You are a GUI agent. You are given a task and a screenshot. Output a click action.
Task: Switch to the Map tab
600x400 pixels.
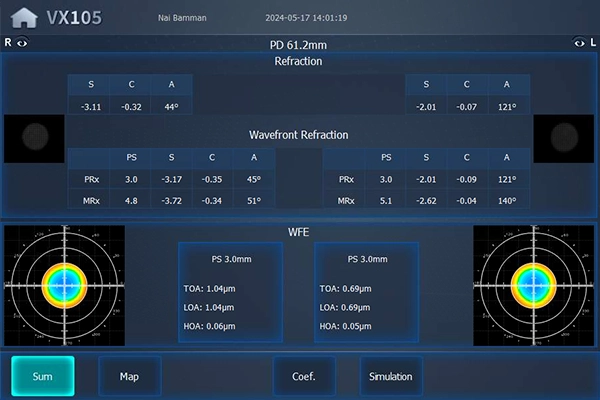129,377
